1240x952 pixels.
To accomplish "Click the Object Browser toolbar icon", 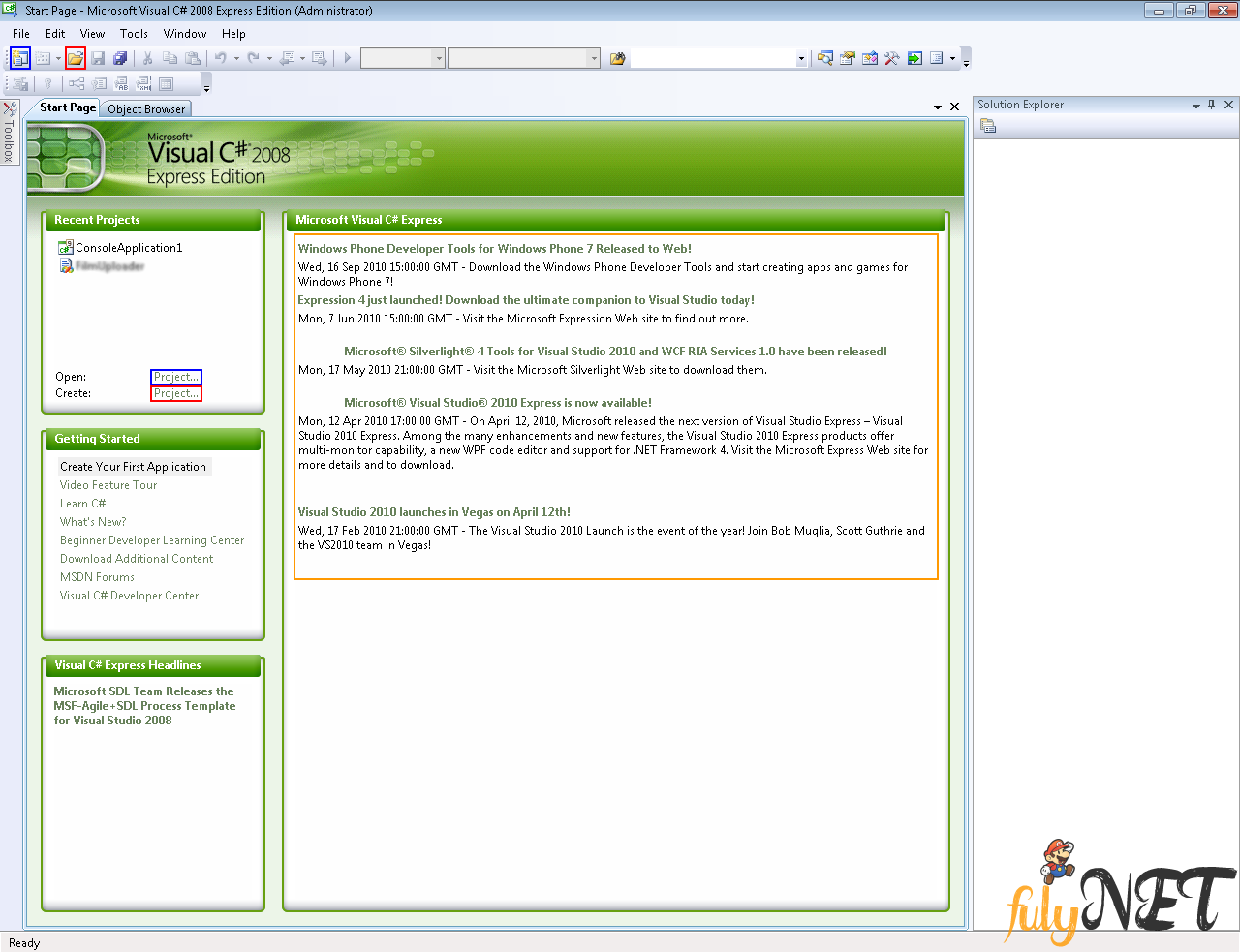I will (x=870, y=58).
